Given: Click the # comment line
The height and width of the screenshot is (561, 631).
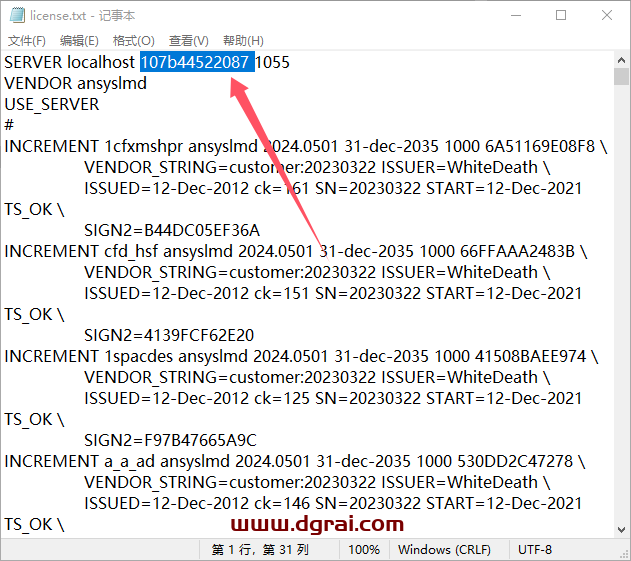Looking at the screenshot, I should pyautogui.click(x=9, y=125).
